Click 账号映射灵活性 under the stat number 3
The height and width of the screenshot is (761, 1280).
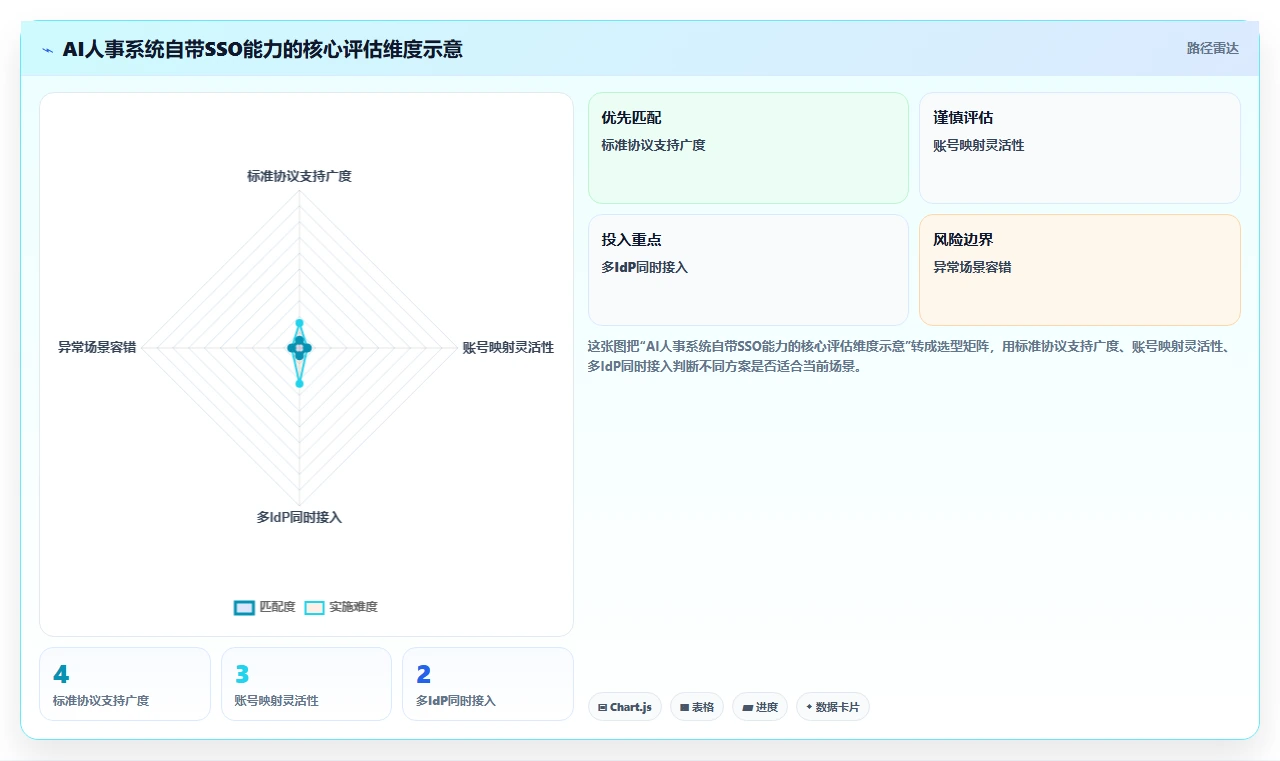277,701
